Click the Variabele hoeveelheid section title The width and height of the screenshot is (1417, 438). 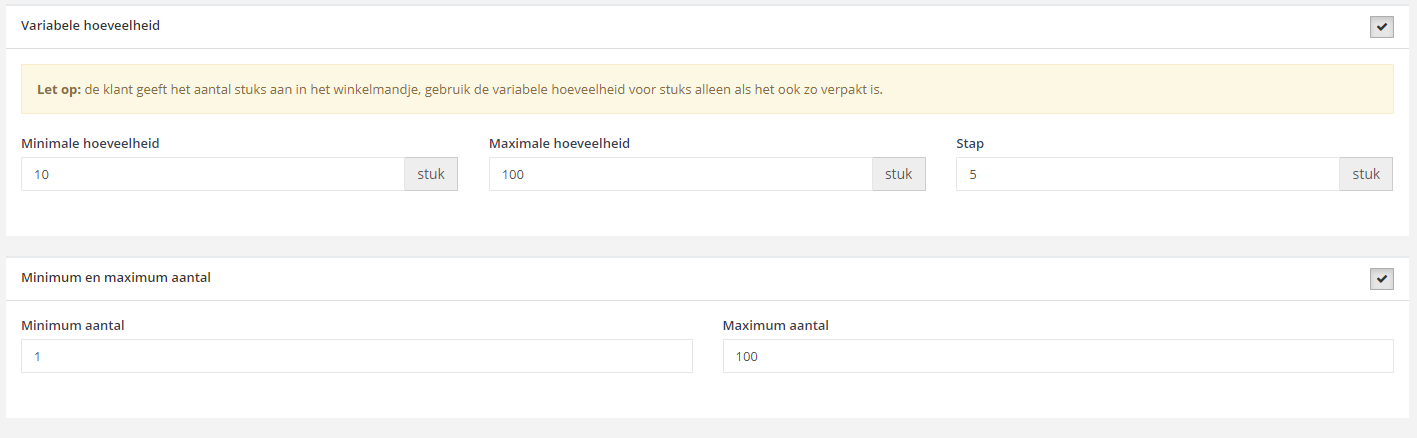point(90,26)
